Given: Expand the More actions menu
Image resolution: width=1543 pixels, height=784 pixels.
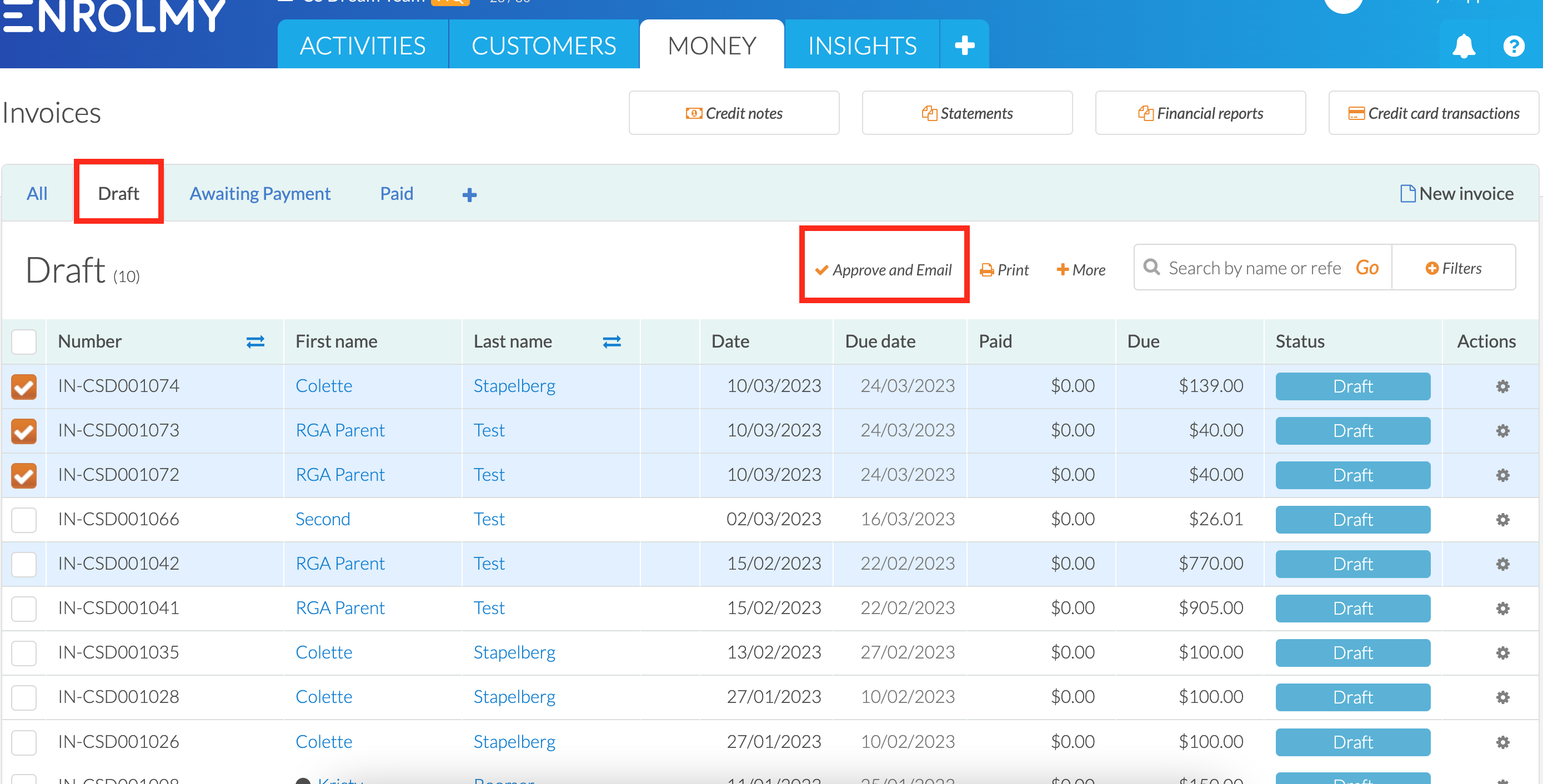Looking at the screenshot, I should tap(1081, 270).
